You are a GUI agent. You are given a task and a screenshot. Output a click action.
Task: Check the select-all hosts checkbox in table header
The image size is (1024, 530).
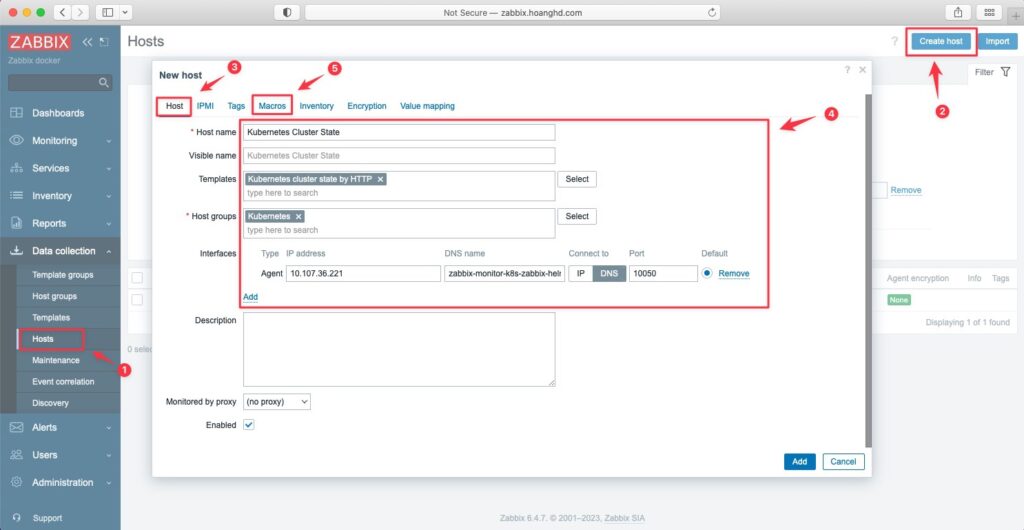[x=137, y=278]
